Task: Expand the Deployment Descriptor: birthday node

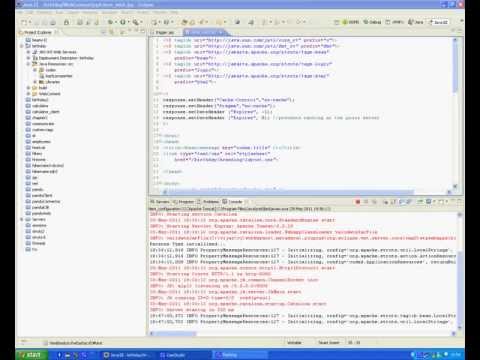Action: click(28, 58)
